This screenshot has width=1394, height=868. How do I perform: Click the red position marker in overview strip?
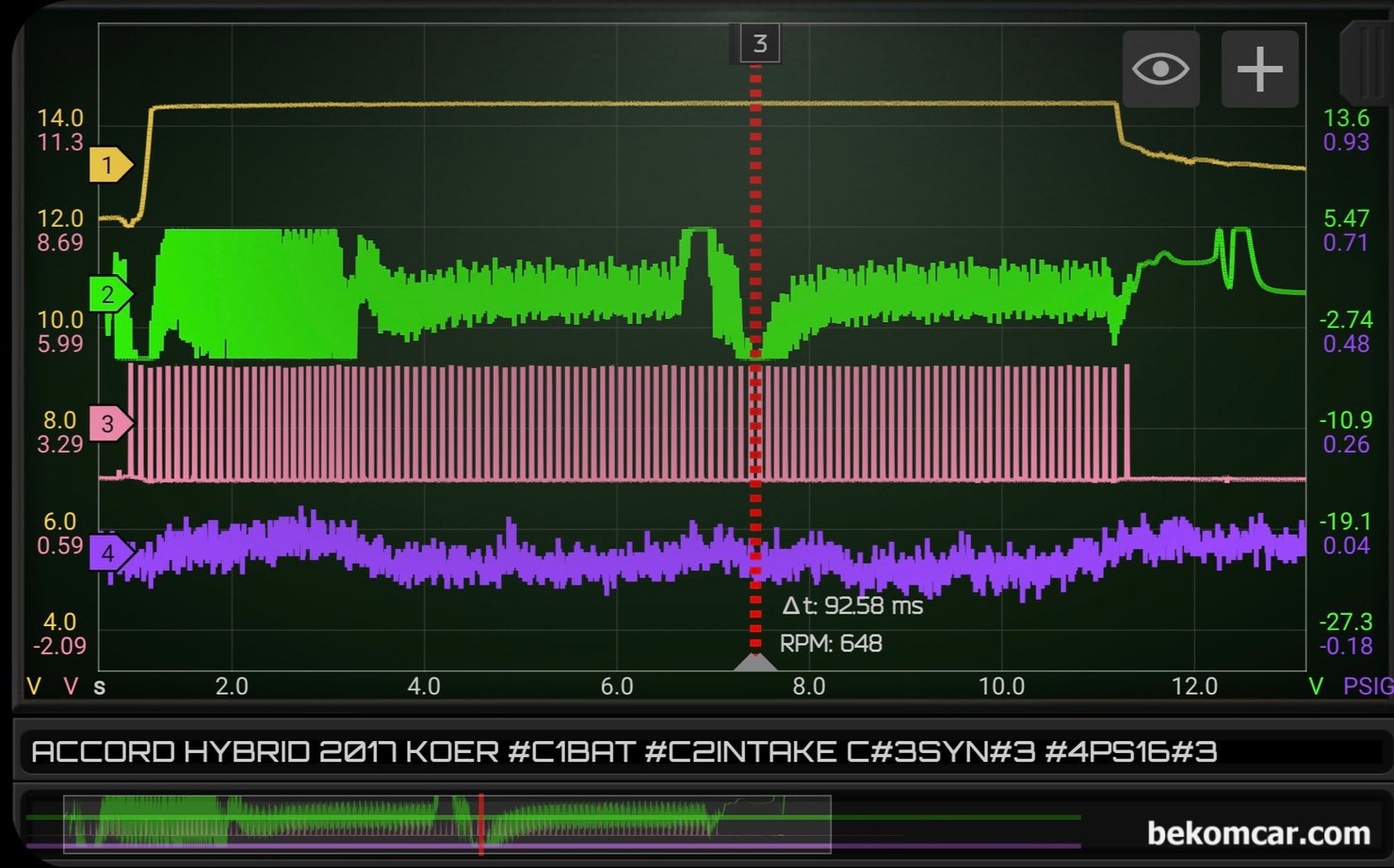click(x=481, y=824)
